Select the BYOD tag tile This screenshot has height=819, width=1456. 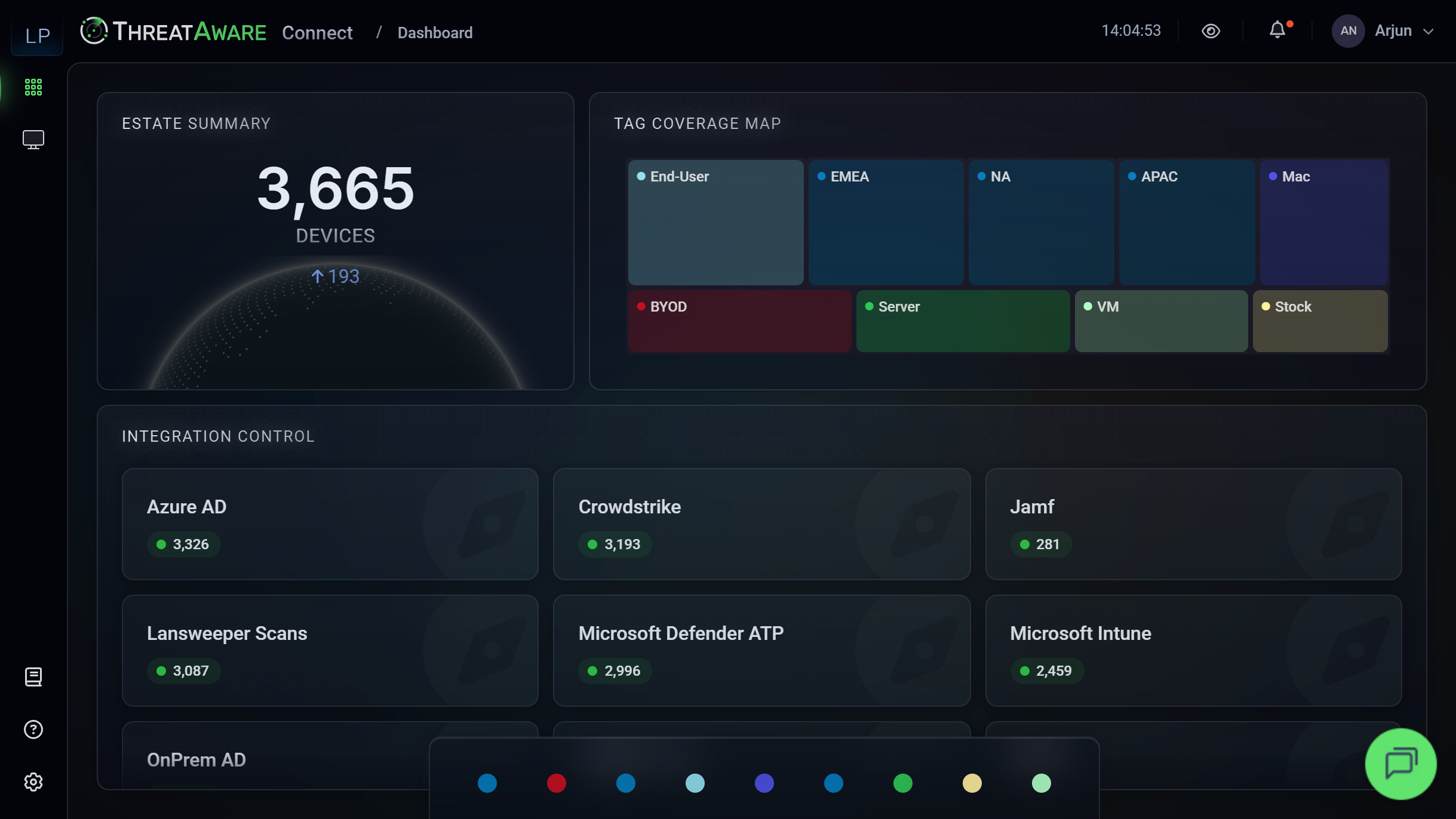coord(739,321)
